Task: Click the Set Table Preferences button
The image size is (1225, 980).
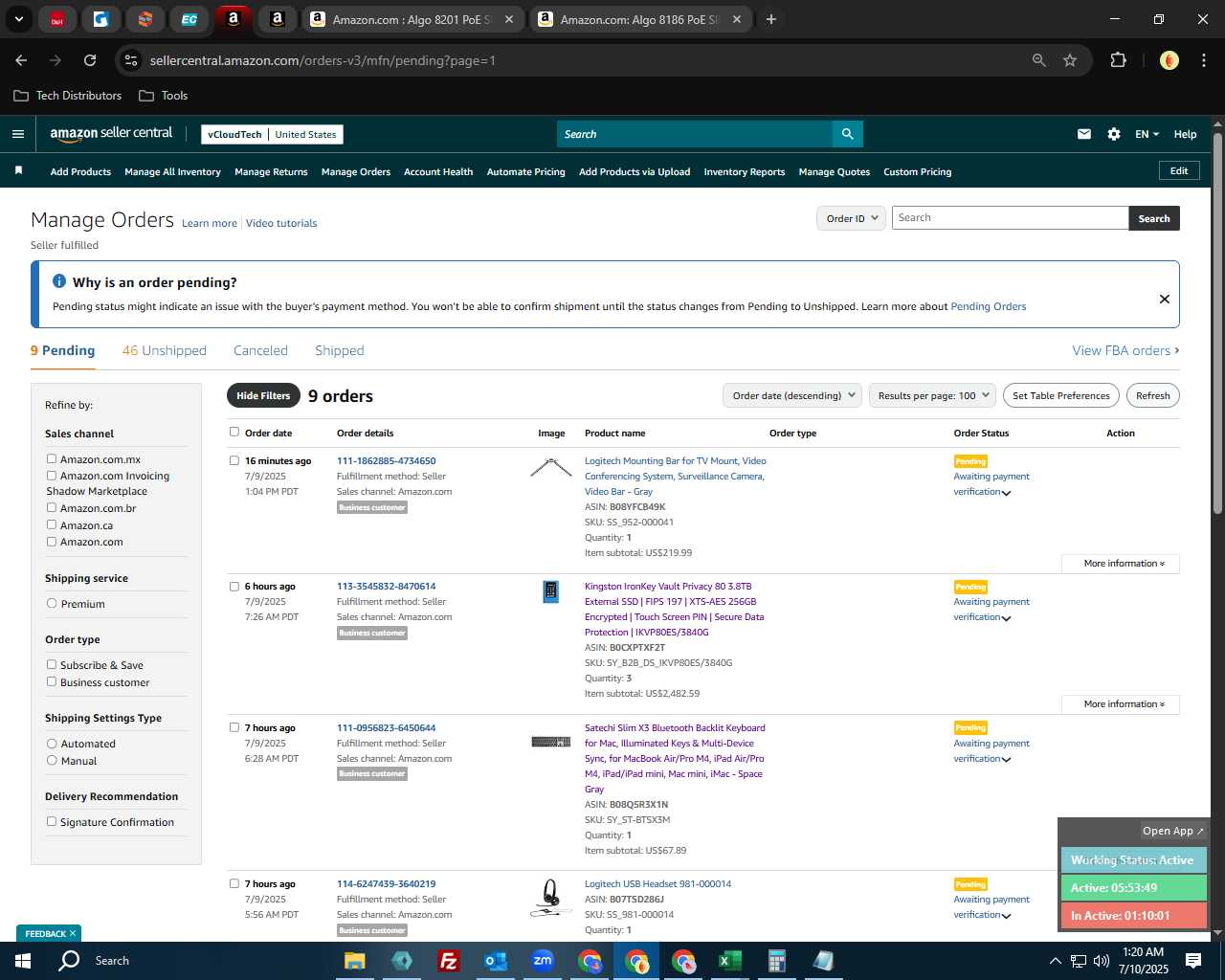Action: pyautogui.click(x=1061, y=395)
